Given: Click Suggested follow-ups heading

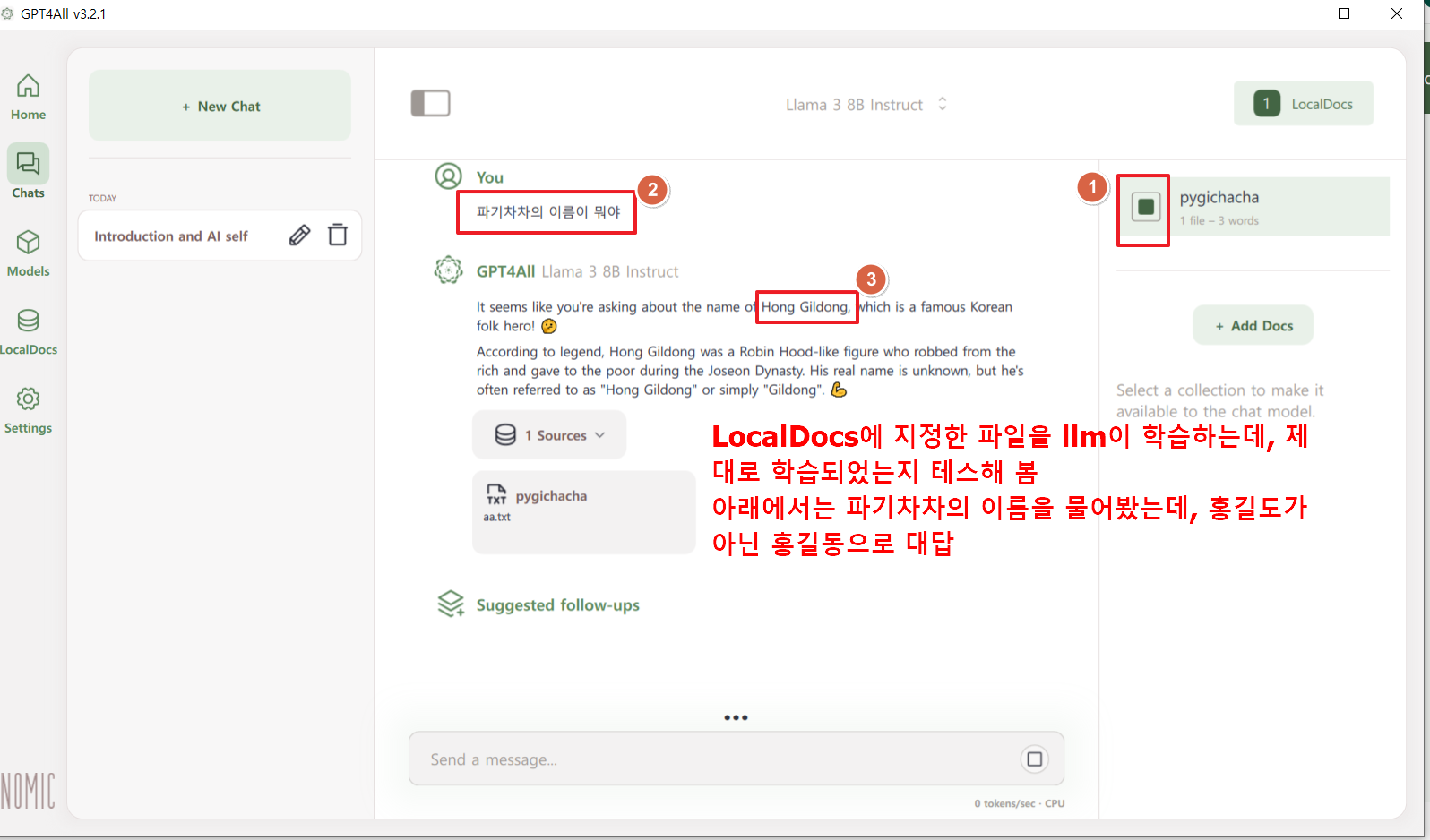Looking at the screenshot, I should pos(557,605).
